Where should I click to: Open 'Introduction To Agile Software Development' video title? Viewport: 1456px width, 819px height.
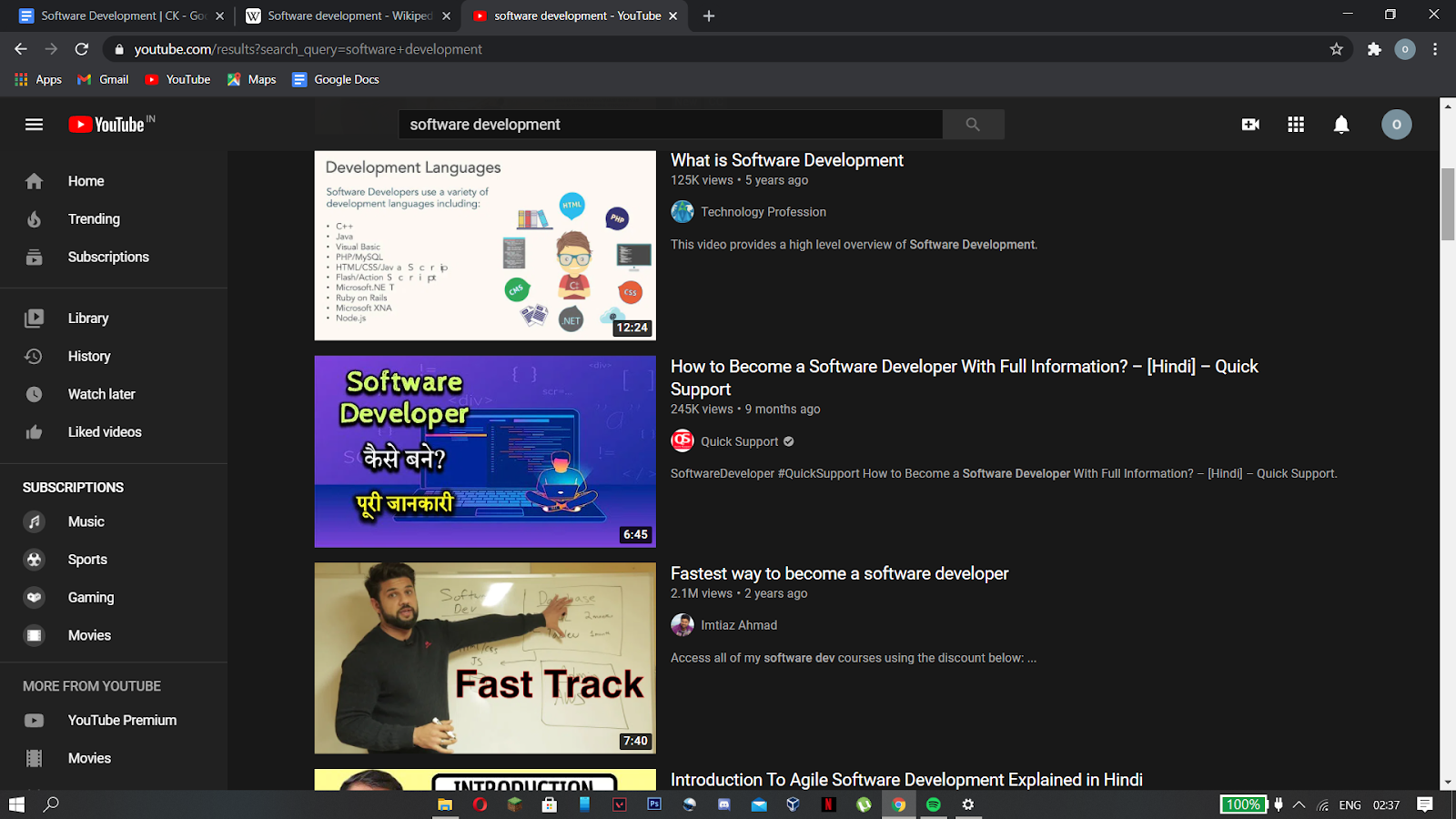click(906, 780)
